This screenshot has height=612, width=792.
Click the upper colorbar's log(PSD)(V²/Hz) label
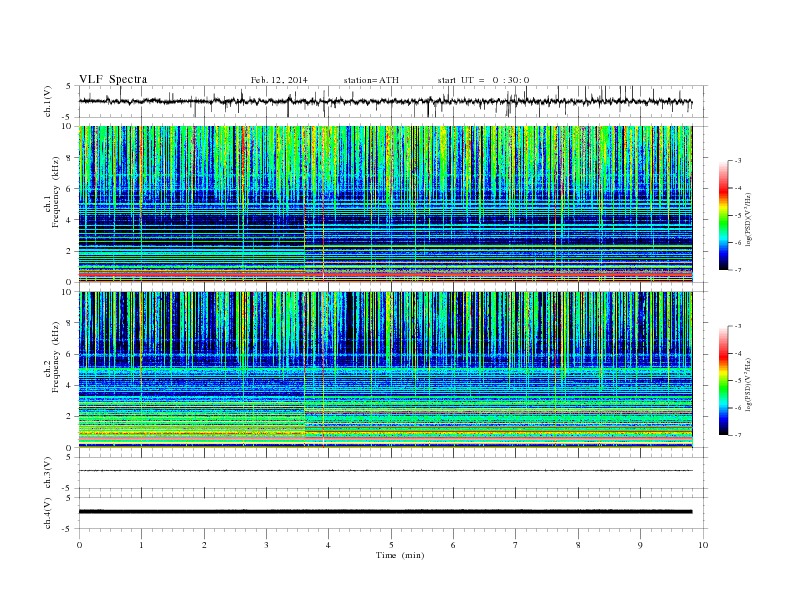(749, 219)
